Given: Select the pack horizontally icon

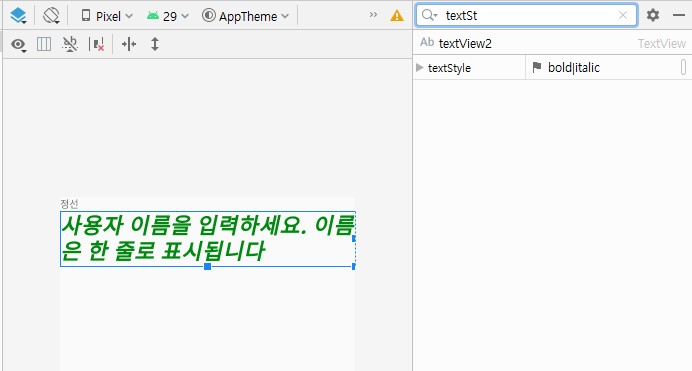Looking at the screenshot, I should (x=129, y=44).
